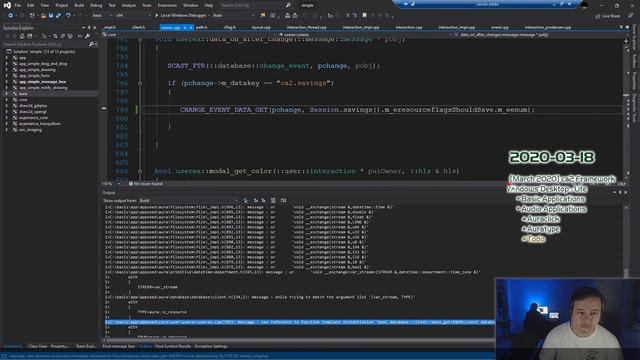Close the userex.cpp tab
The width and height of the screenshot is (640, 360).
[x=191, y=28]
